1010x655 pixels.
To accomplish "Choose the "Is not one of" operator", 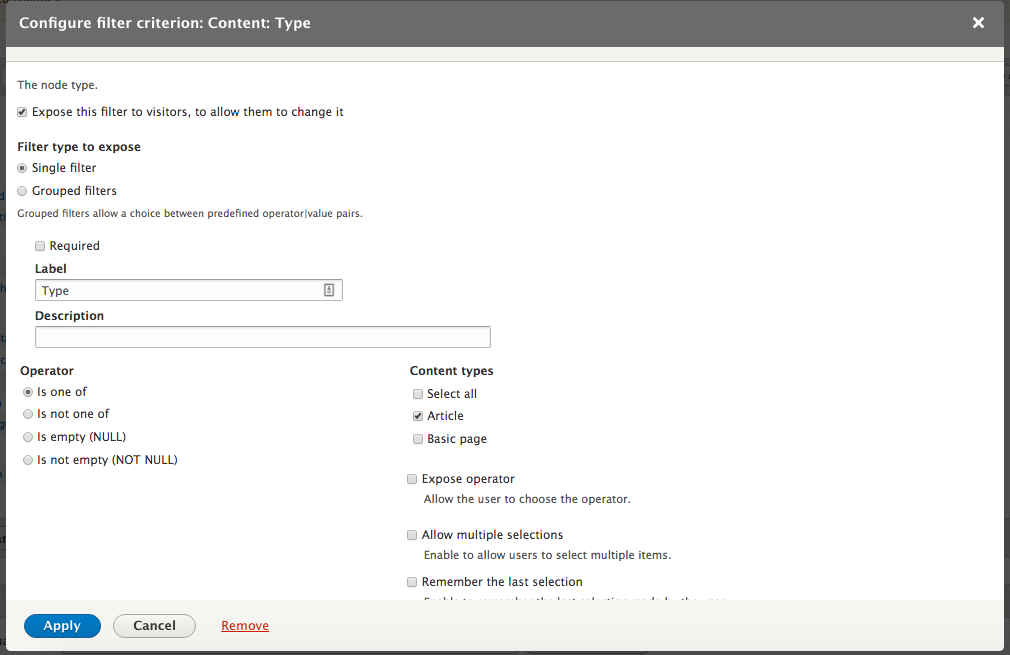I will [28, 414].
